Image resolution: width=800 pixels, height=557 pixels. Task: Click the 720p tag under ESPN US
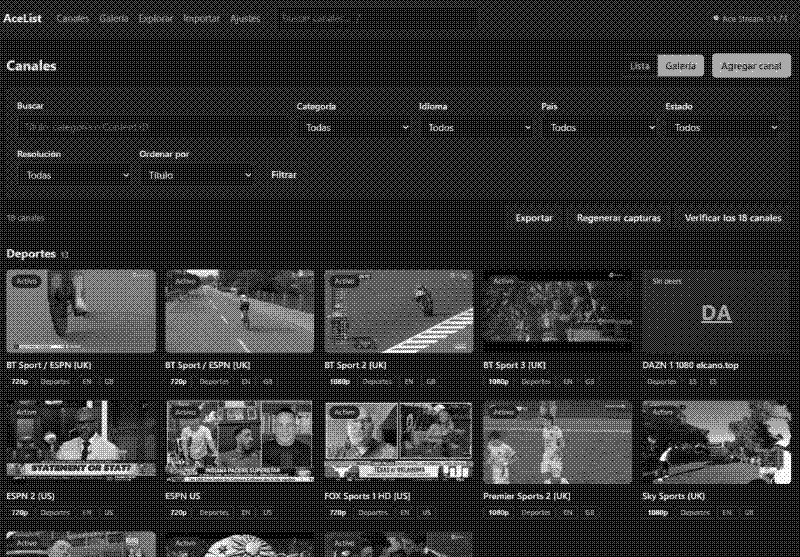179,512
